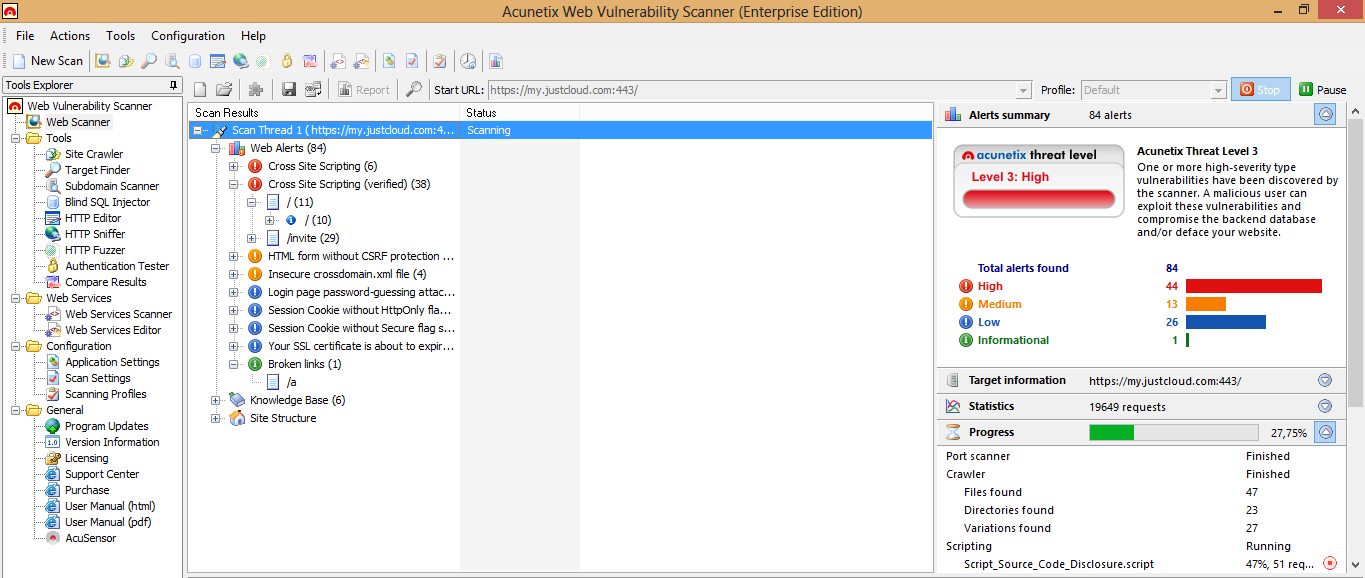Expand Cross Site Scripting (6) node
The height and width of the screenshot is (578, 1365).
pos(234,166)
